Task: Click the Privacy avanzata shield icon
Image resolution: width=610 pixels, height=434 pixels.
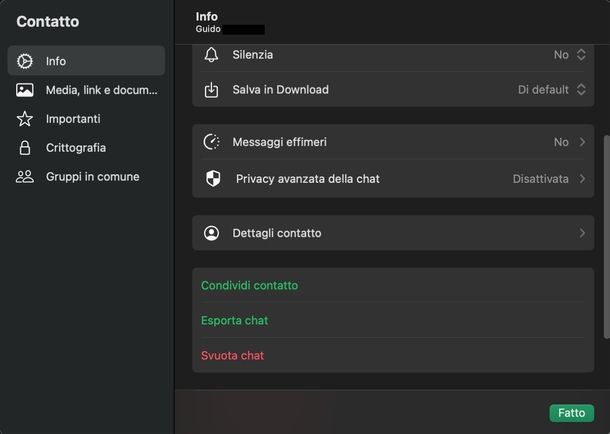Action: 212,179
